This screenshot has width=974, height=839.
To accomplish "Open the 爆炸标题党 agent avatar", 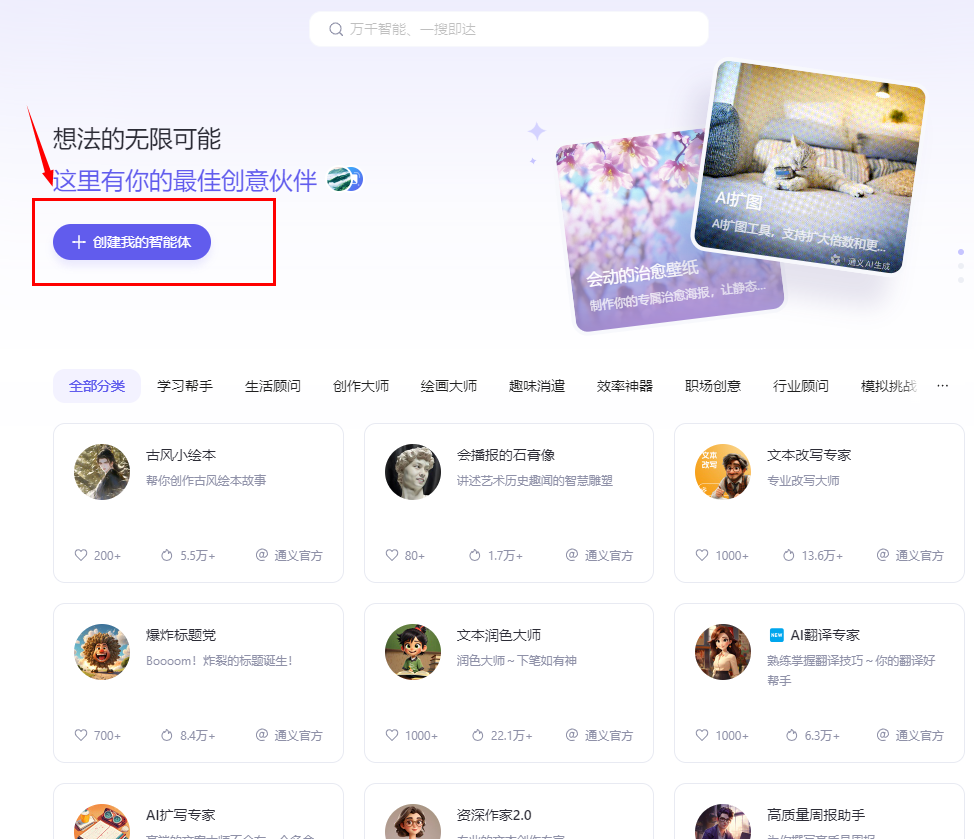I will coord(101,653).
